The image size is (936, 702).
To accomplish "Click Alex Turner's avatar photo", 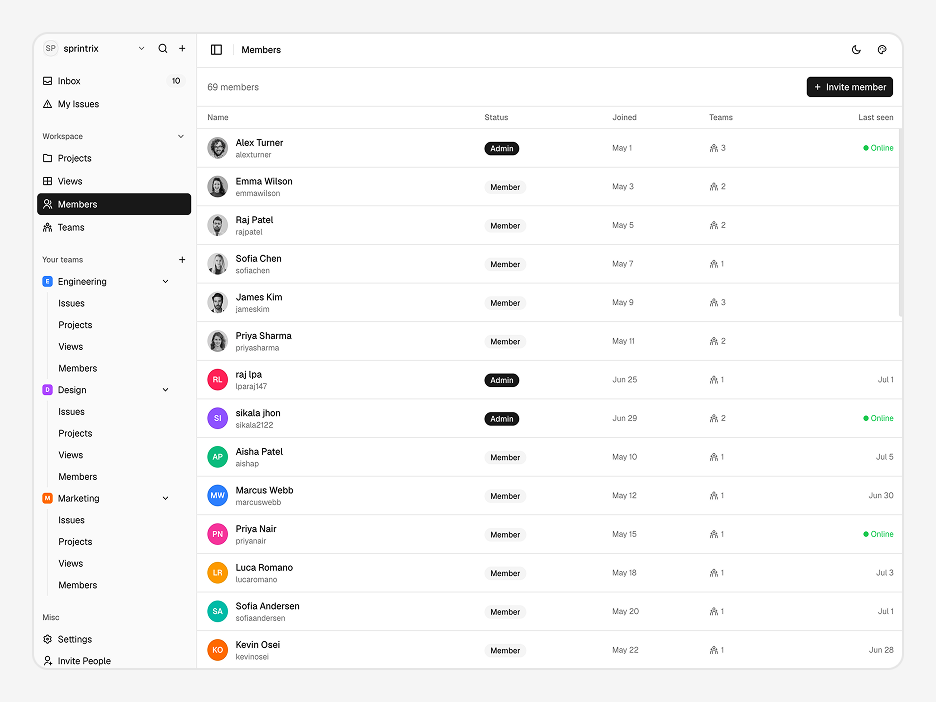I will [x=217, y=148].
